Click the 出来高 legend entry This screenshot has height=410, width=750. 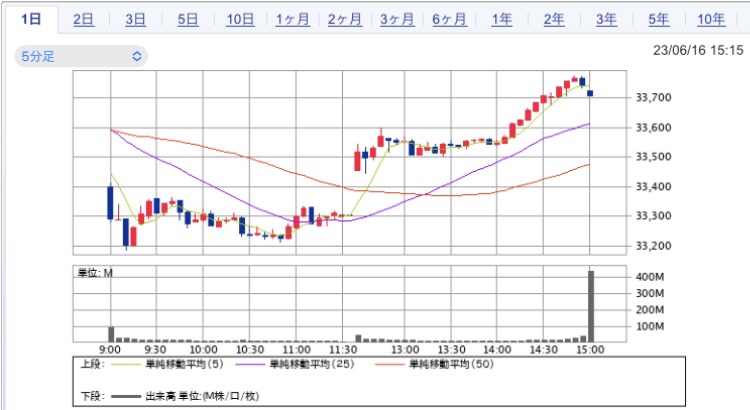(x=202, y=396)
